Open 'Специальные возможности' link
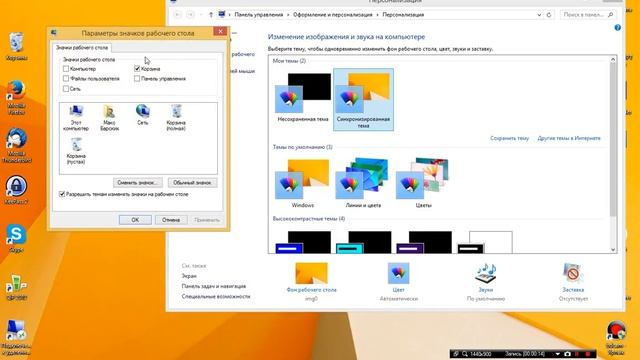The width and height of the screenshot is (640, 360). click(x=216, y=296)
